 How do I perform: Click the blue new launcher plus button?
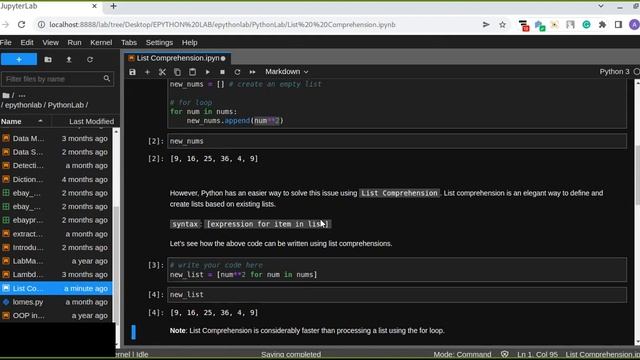[x=19, y=59]
